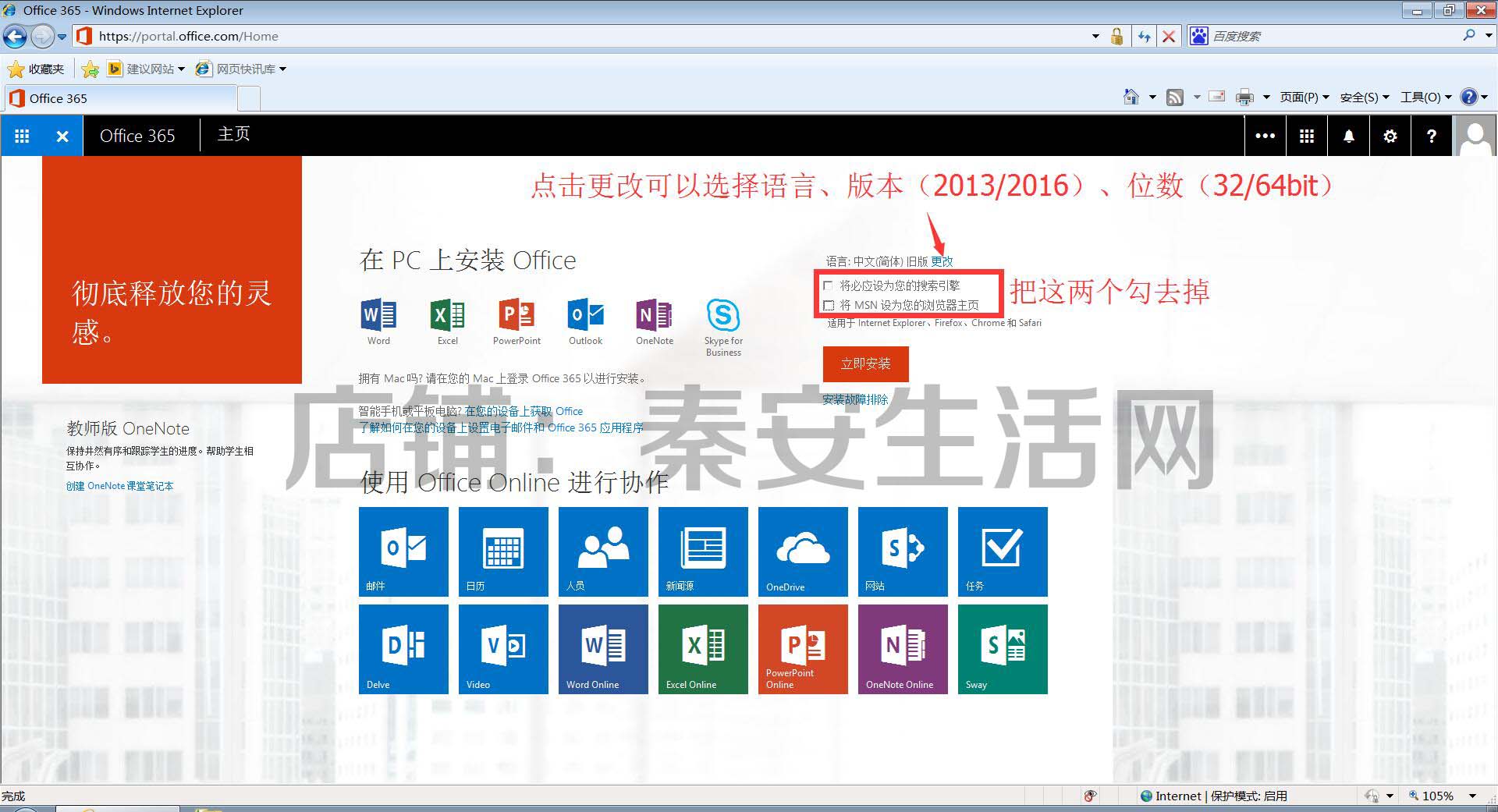
Task: Click the 更改 language link
Action: point(942,261)
